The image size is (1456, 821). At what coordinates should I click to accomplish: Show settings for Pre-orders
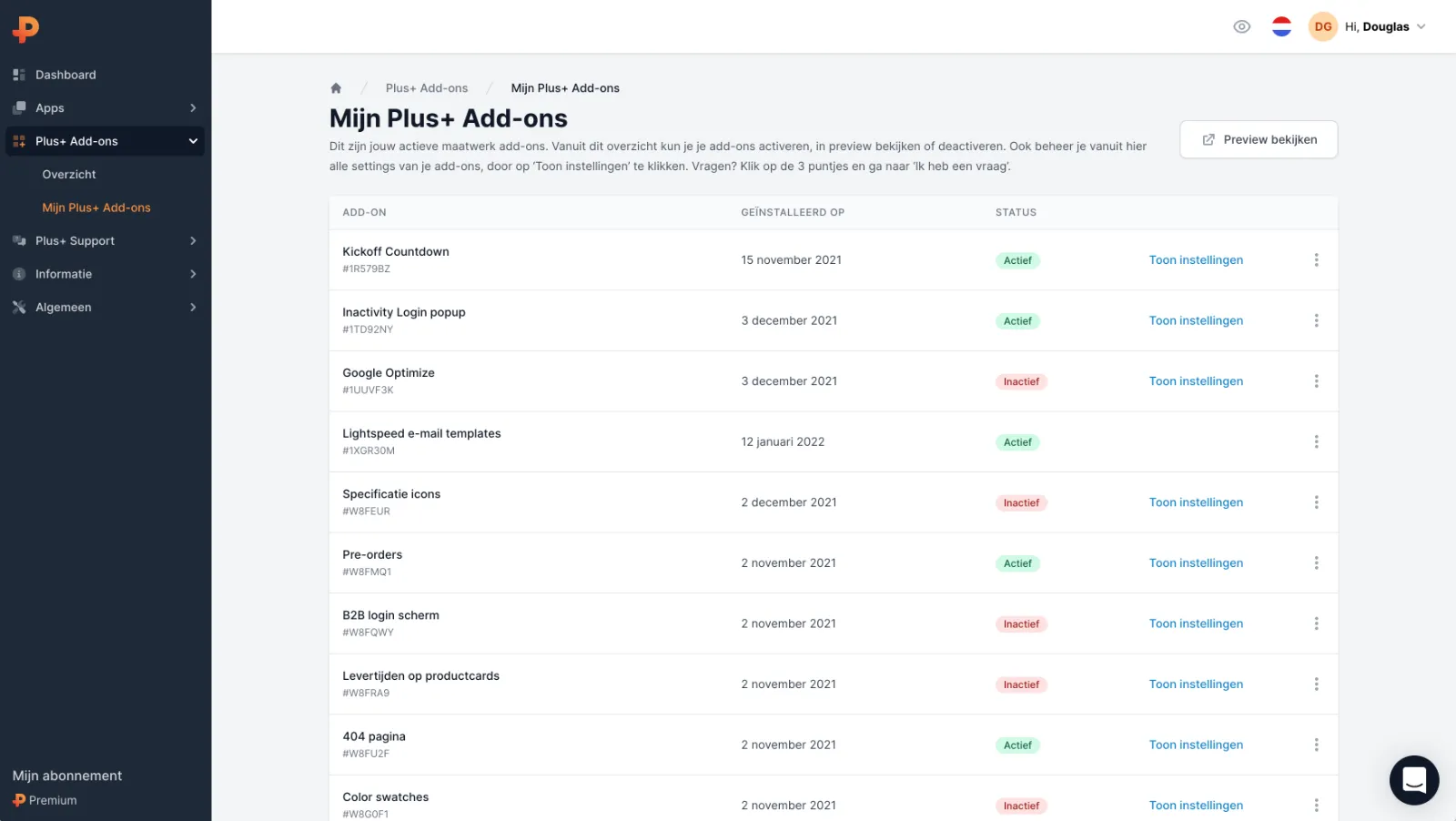point(1196,563)
